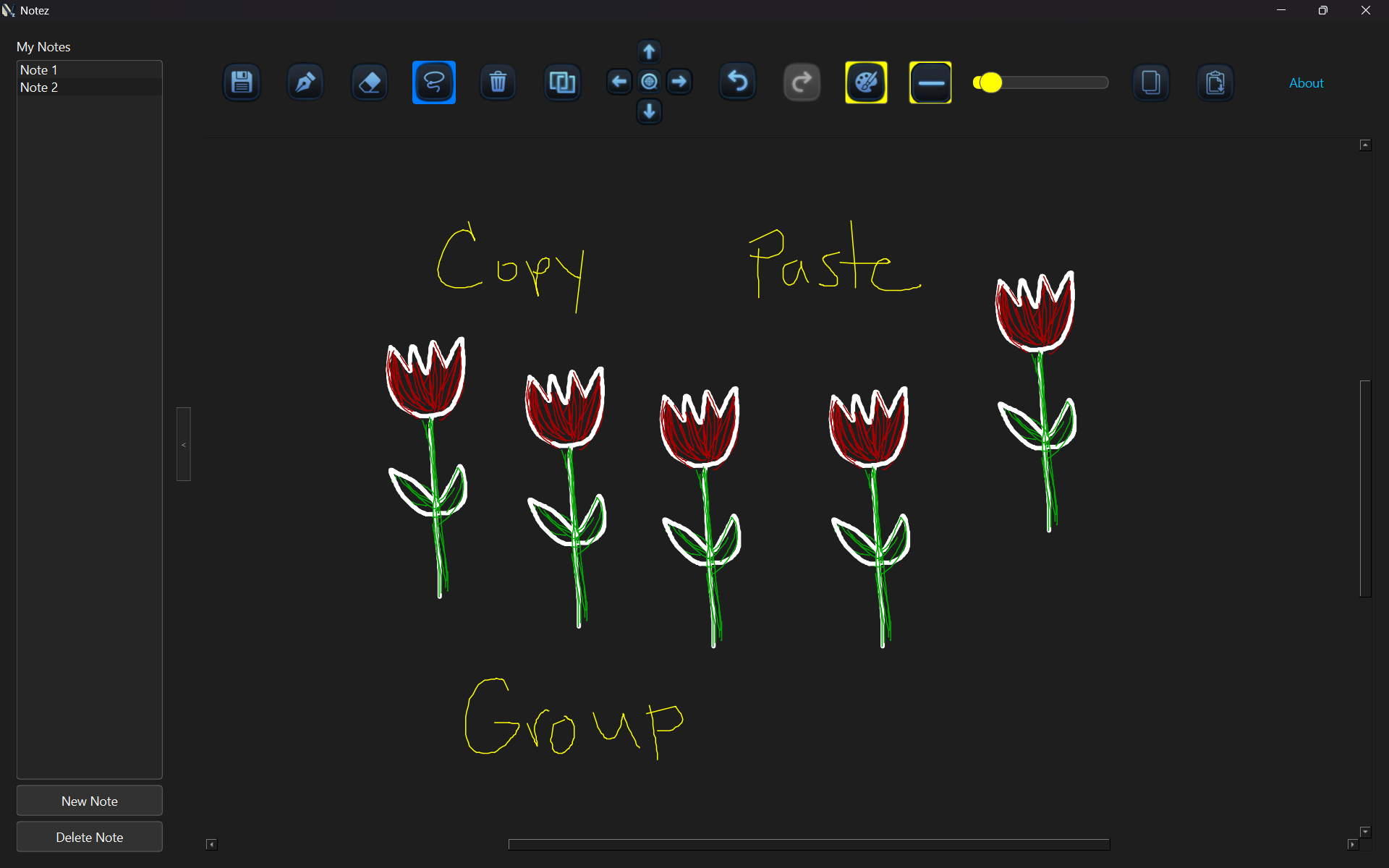Adjust the pen thickness slider
Viewport: 1389px width, 868px height.
[x=991, y=82]
